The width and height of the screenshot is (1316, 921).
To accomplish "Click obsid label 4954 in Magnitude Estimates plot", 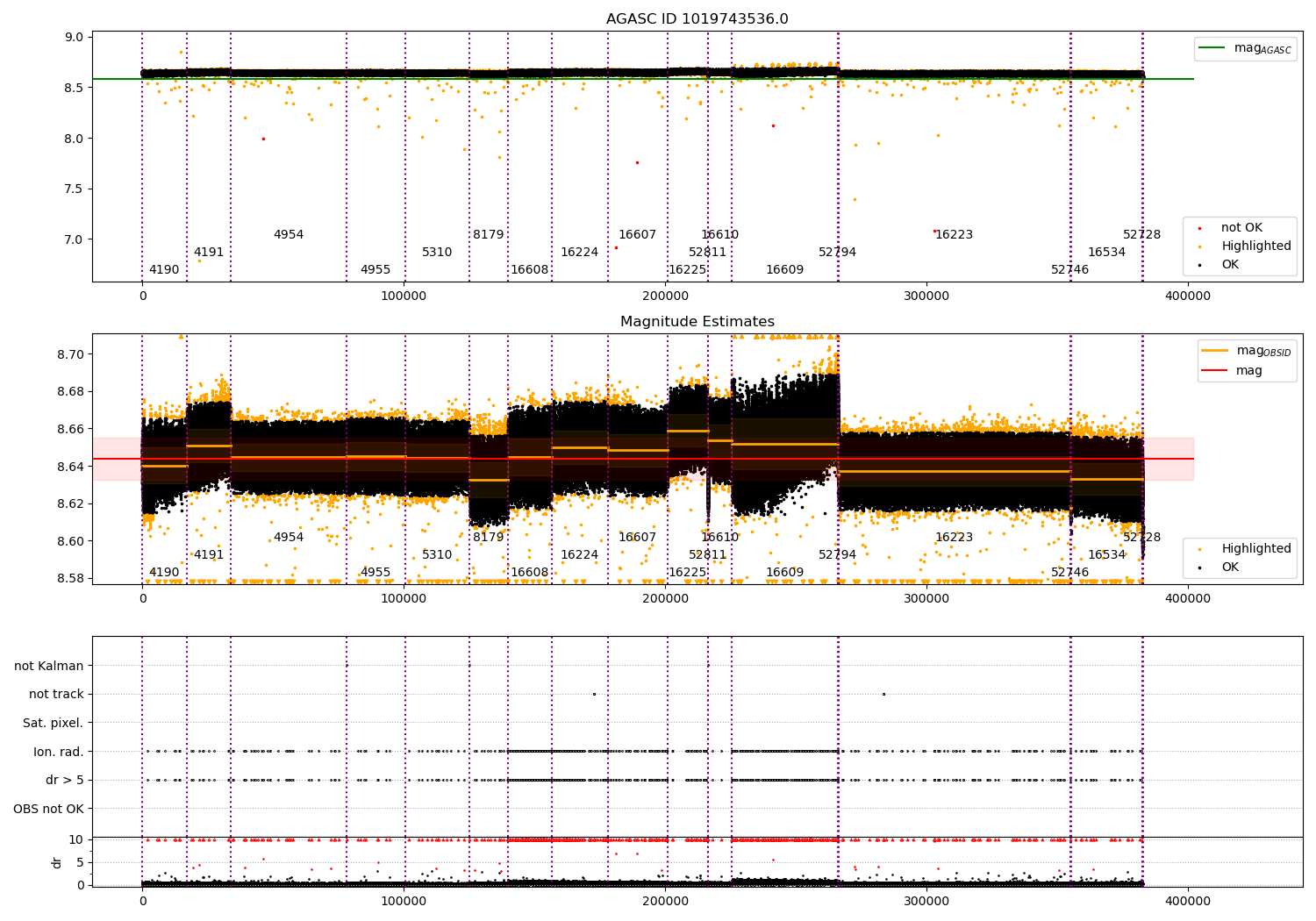I will (289, 537).
